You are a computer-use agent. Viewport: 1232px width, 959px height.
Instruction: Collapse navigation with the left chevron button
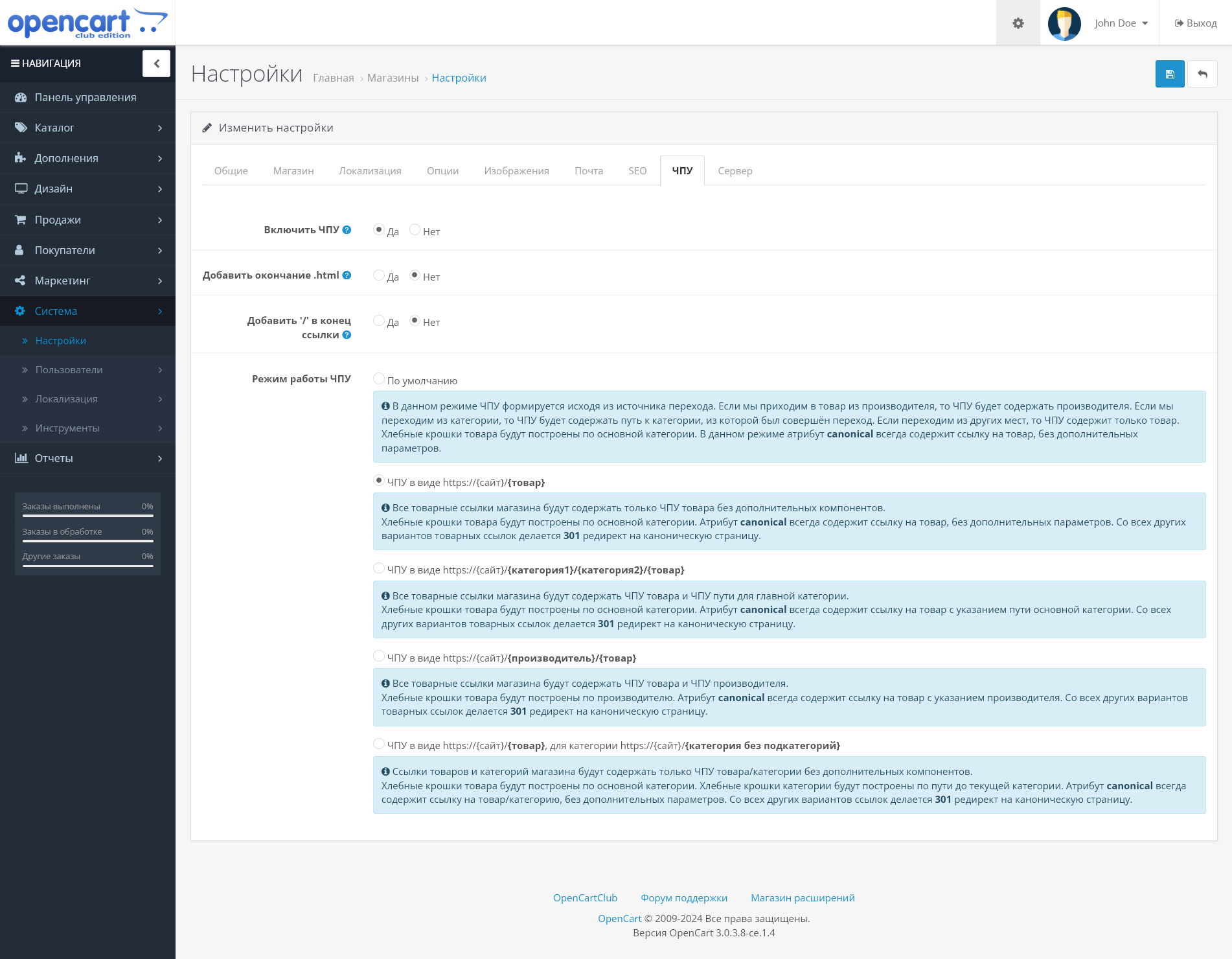(155, 64)
